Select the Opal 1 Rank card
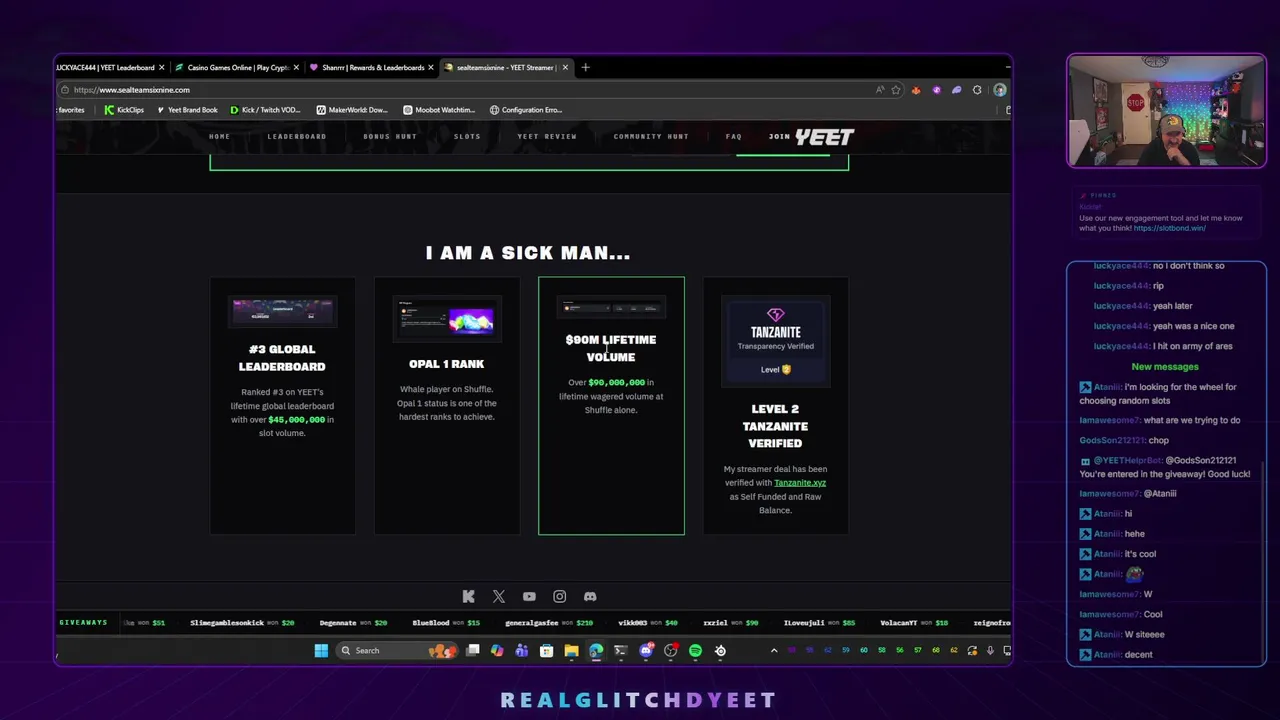The width and height of the screenshot is (1280, 720). pos(446,406)
